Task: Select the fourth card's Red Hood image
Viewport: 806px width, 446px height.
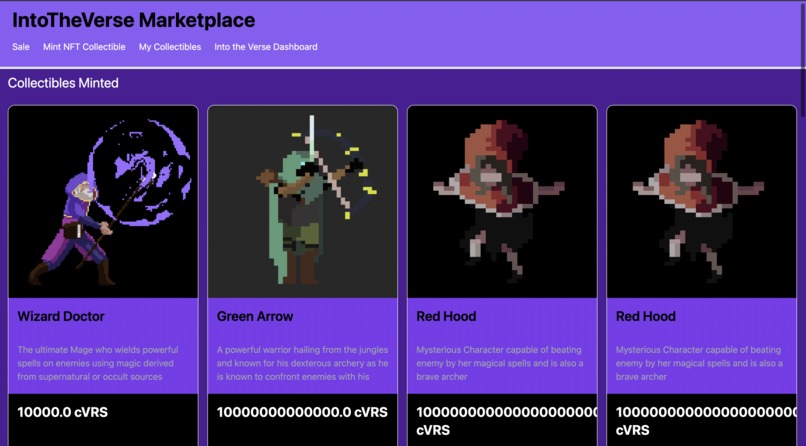Action: pos(702,202)
